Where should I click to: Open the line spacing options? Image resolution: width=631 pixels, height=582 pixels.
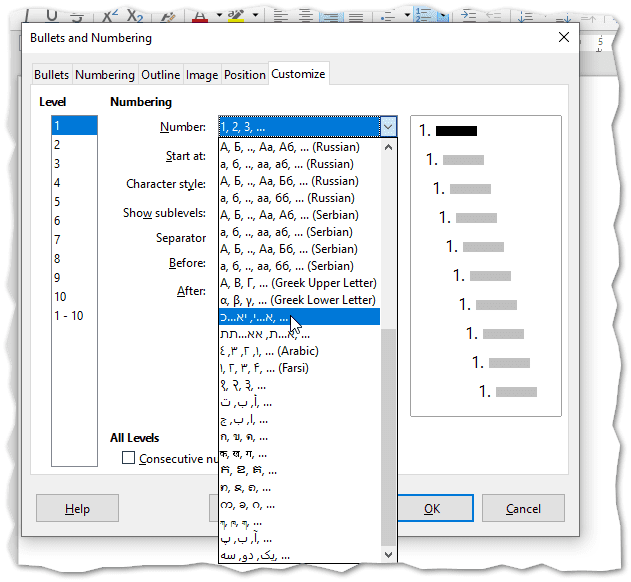(x=526, y=16)
